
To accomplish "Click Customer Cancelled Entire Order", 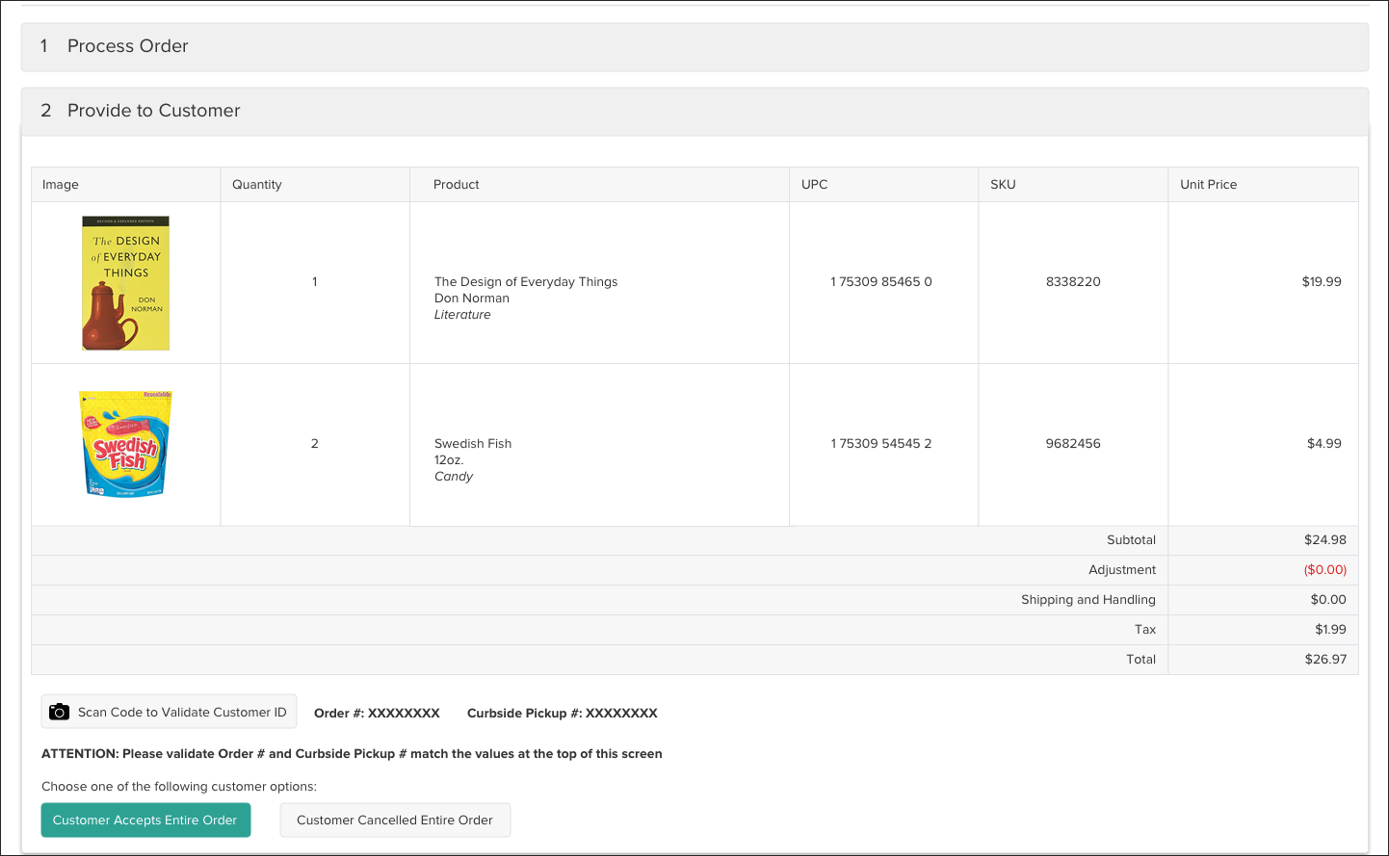I will [x=395, y=820].
